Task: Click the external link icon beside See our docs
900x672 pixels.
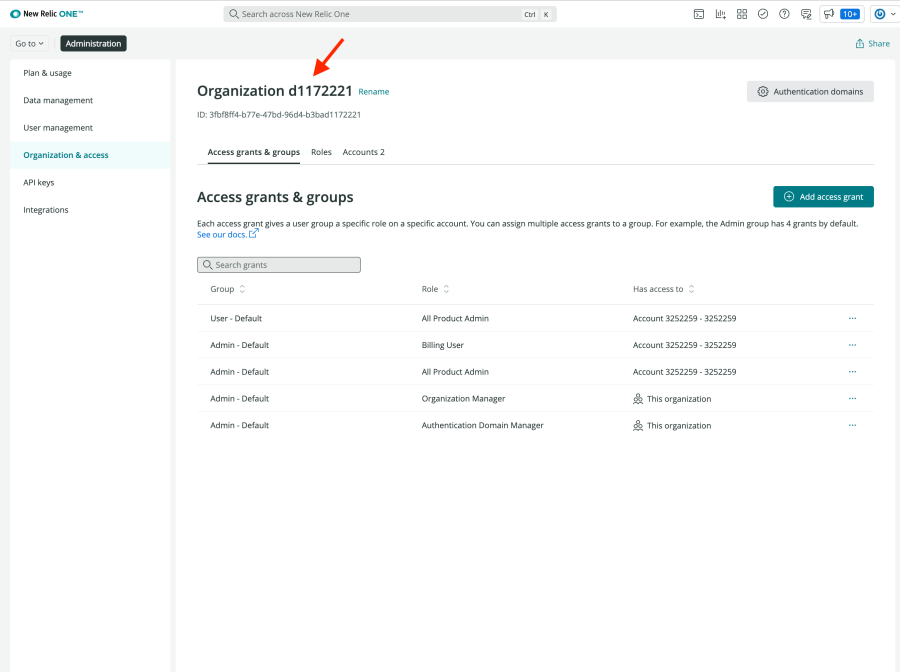Action: tap(254, 234)
